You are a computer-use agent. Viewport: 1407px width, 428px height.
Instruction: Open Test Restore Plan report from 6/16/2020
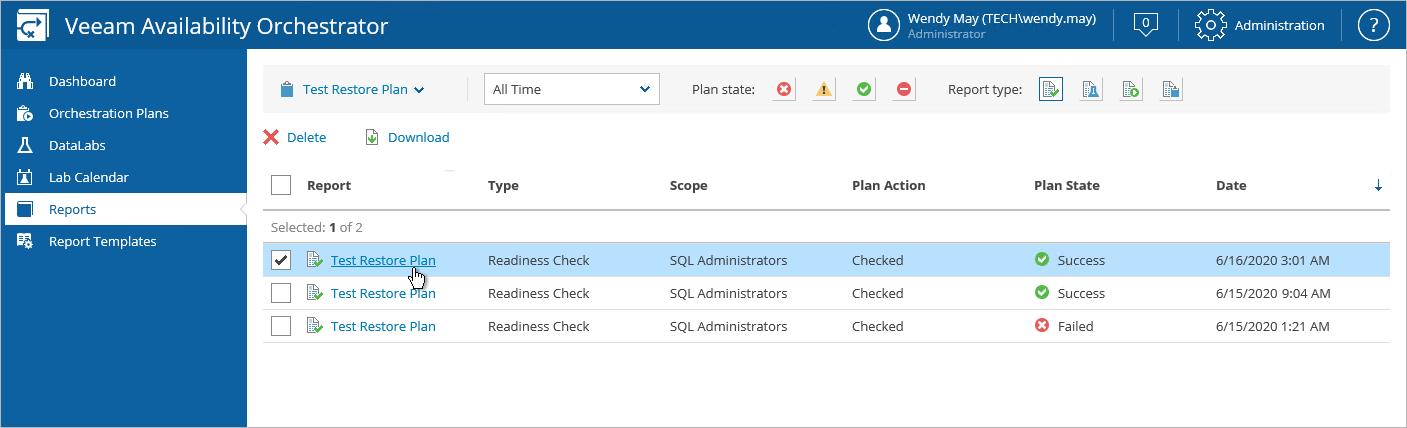(x=383, y=260)
